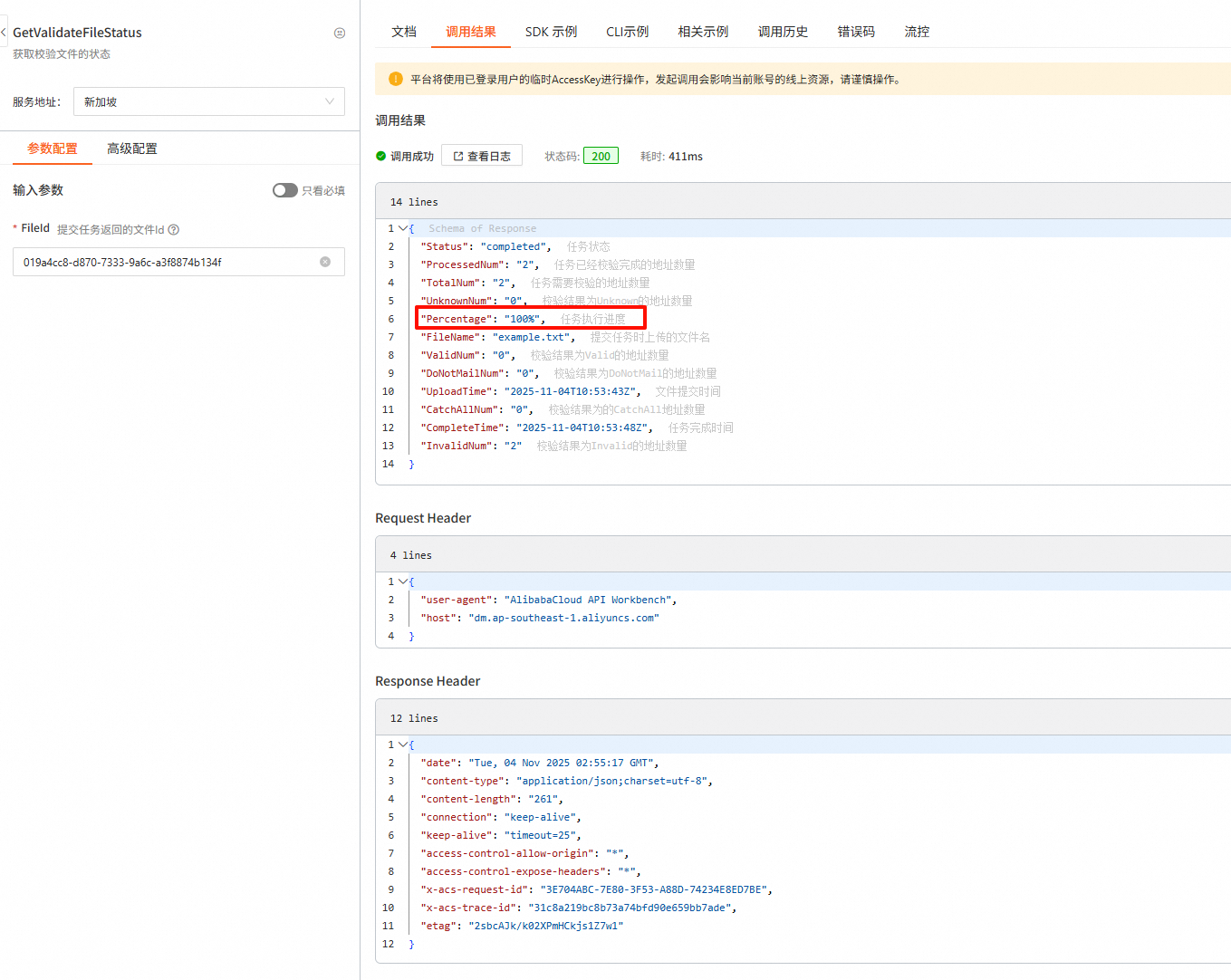The image size is (1231, 980).
Task: Click the "etag" response header line
Action: click(522, 926)
